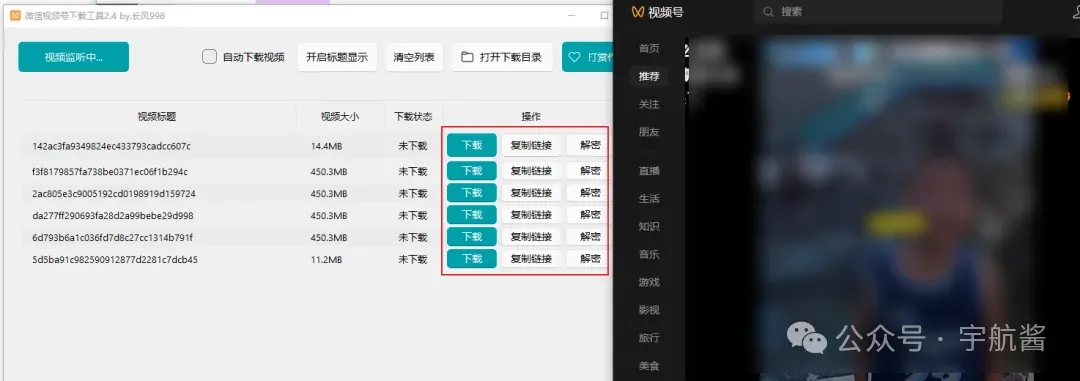Open 生活 category in 视频号 sidebar

(649, 198)
